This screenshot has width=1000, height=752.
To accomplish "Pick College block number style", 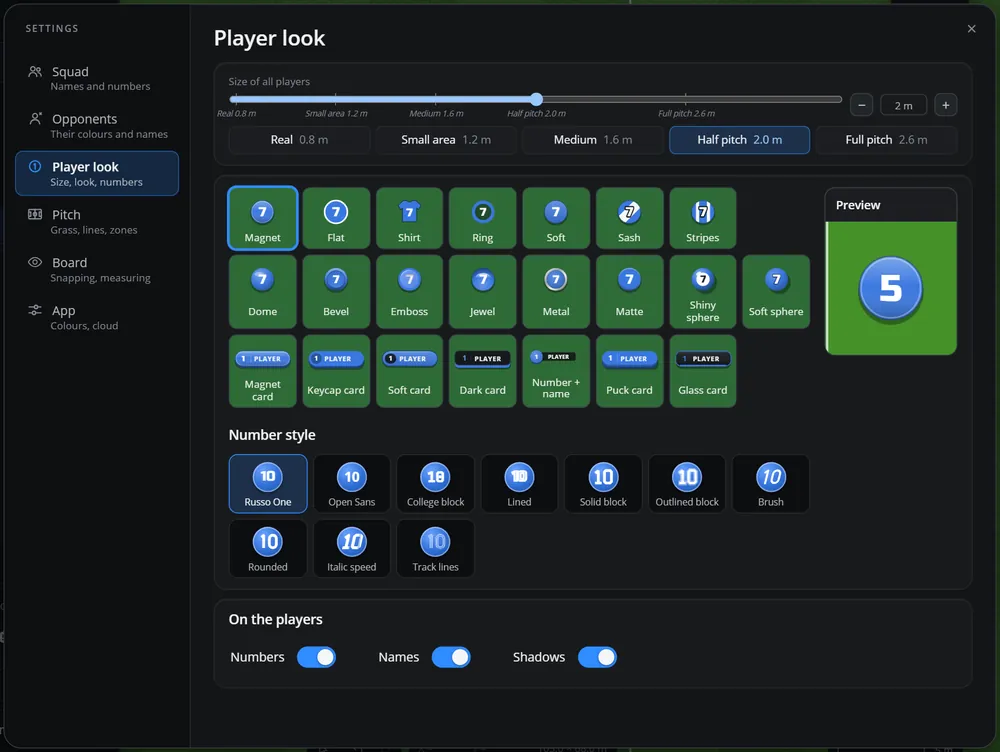I will 435,483.
